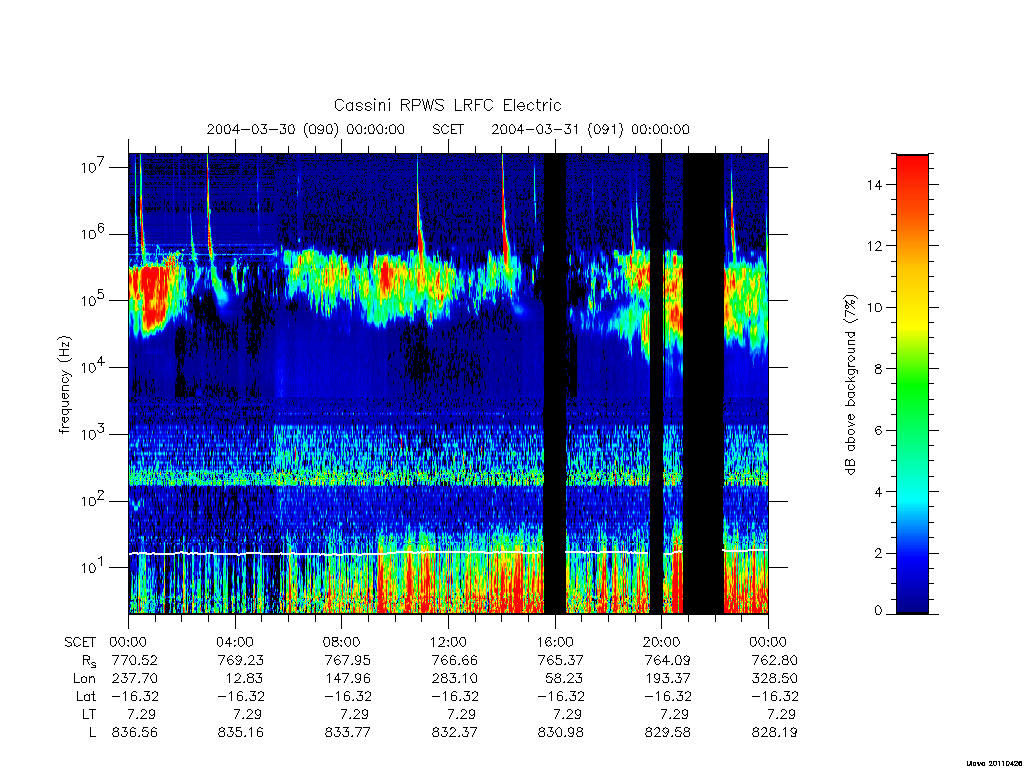Click the Lon value 12.83
The width and height of the screenshot is (1024, 768).
[x=245, y=679]
